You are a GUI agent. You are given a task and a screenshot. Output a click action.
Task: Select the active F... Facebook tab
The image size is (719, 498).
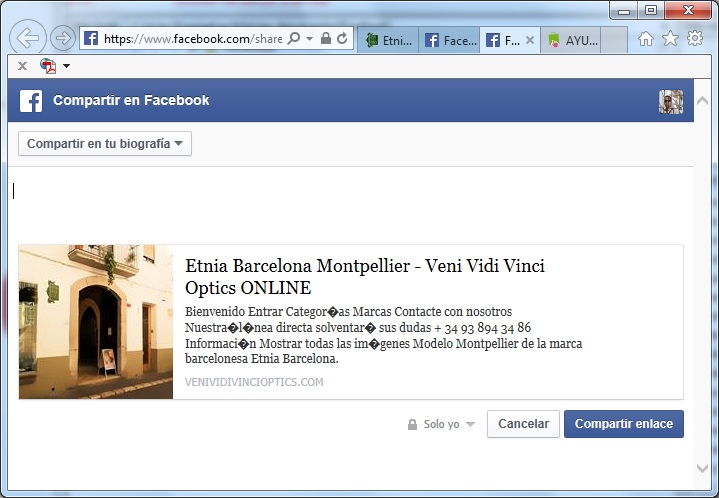click(503, 40)
